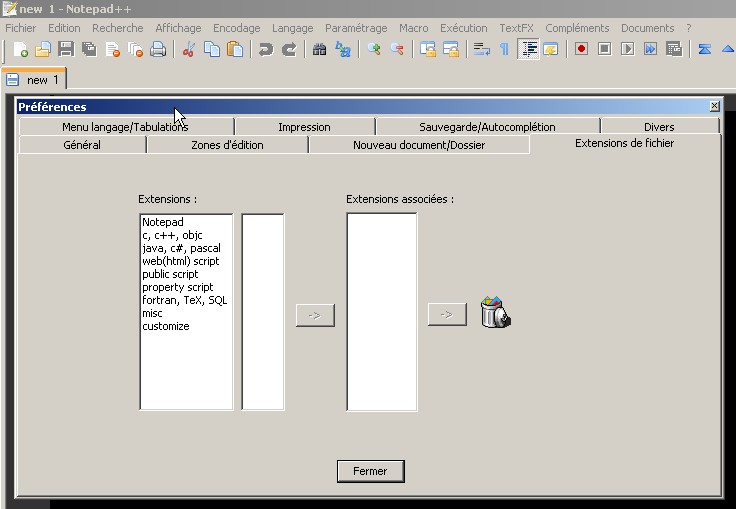
Task: Select the Zones d'édition tab
Action: pyautogui.click(x=227, y=145)
